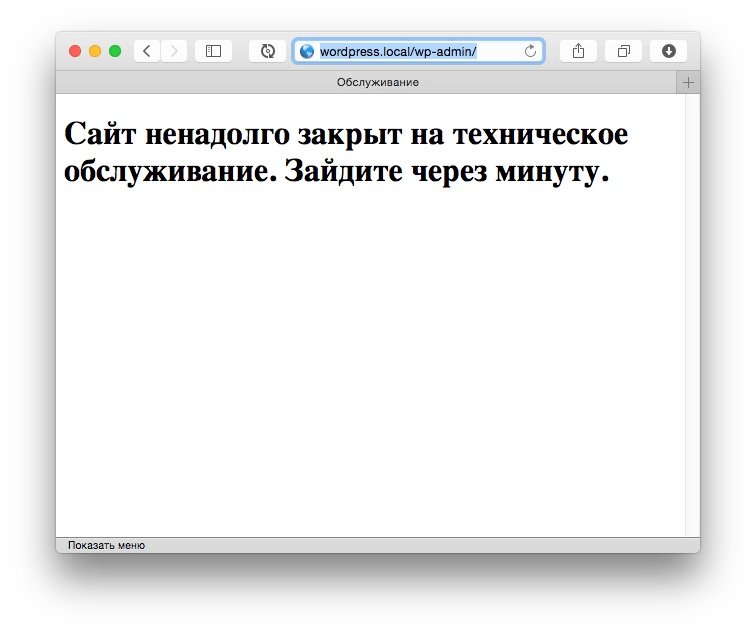Click the maintenance heading text
756x633 pixels.
coord(346,152)
